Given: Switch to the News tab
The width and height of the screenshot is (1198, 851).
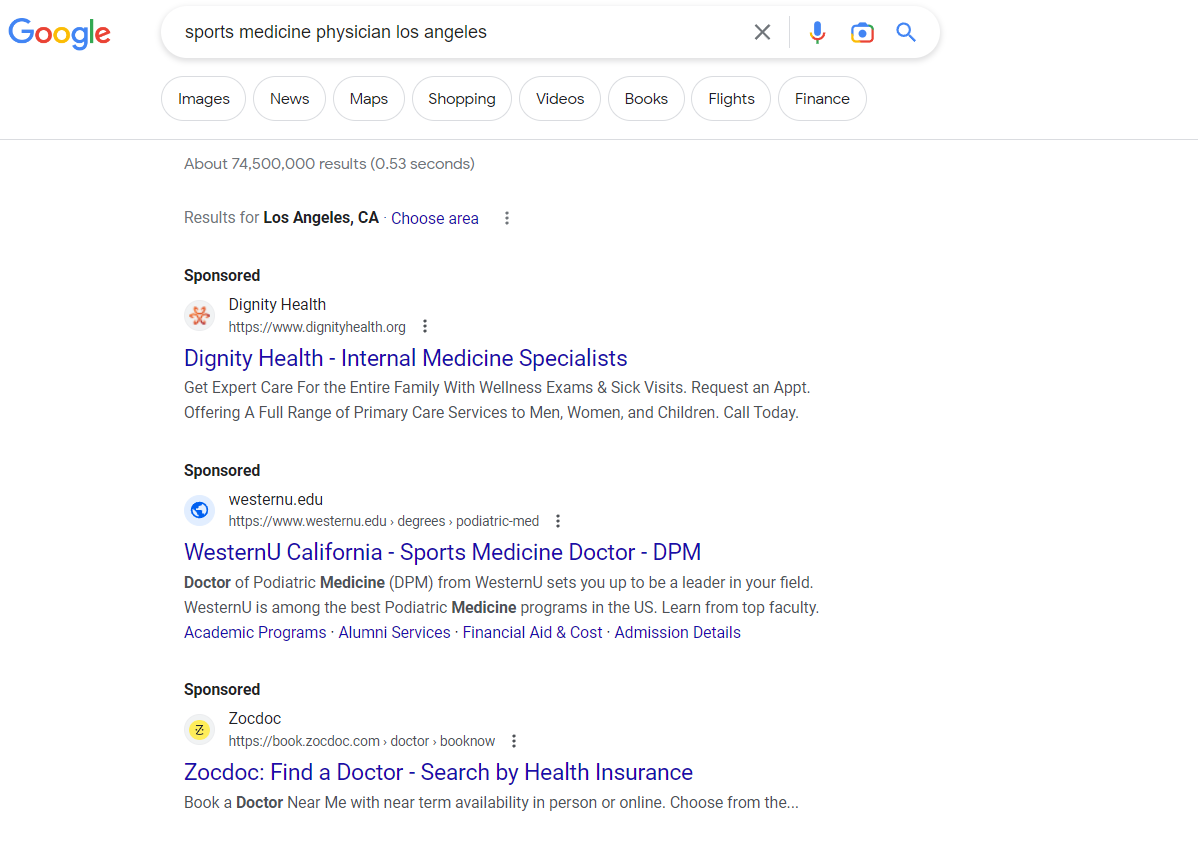Looking at the screenshot, I should pyautogui.click(x=290, y=99).
